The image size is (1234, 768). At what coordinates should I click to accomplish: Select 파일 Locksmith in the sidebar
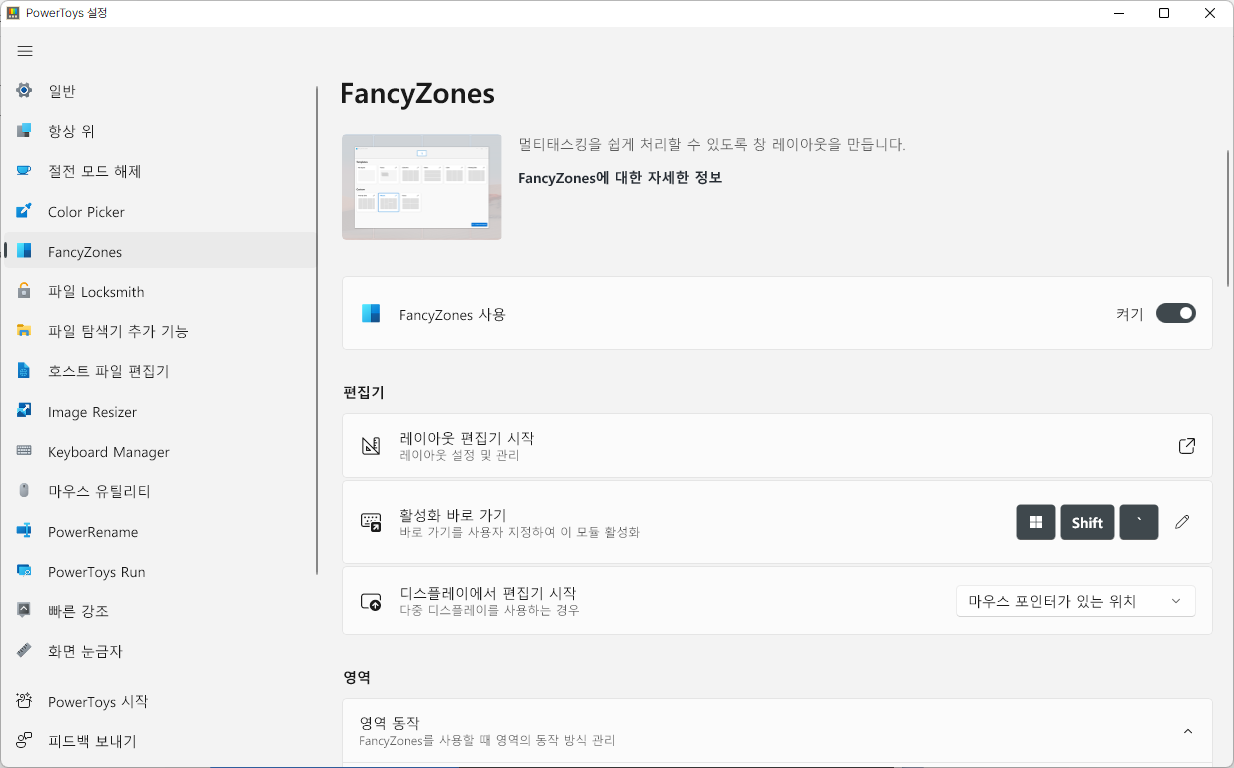click(x=160, y=291)
